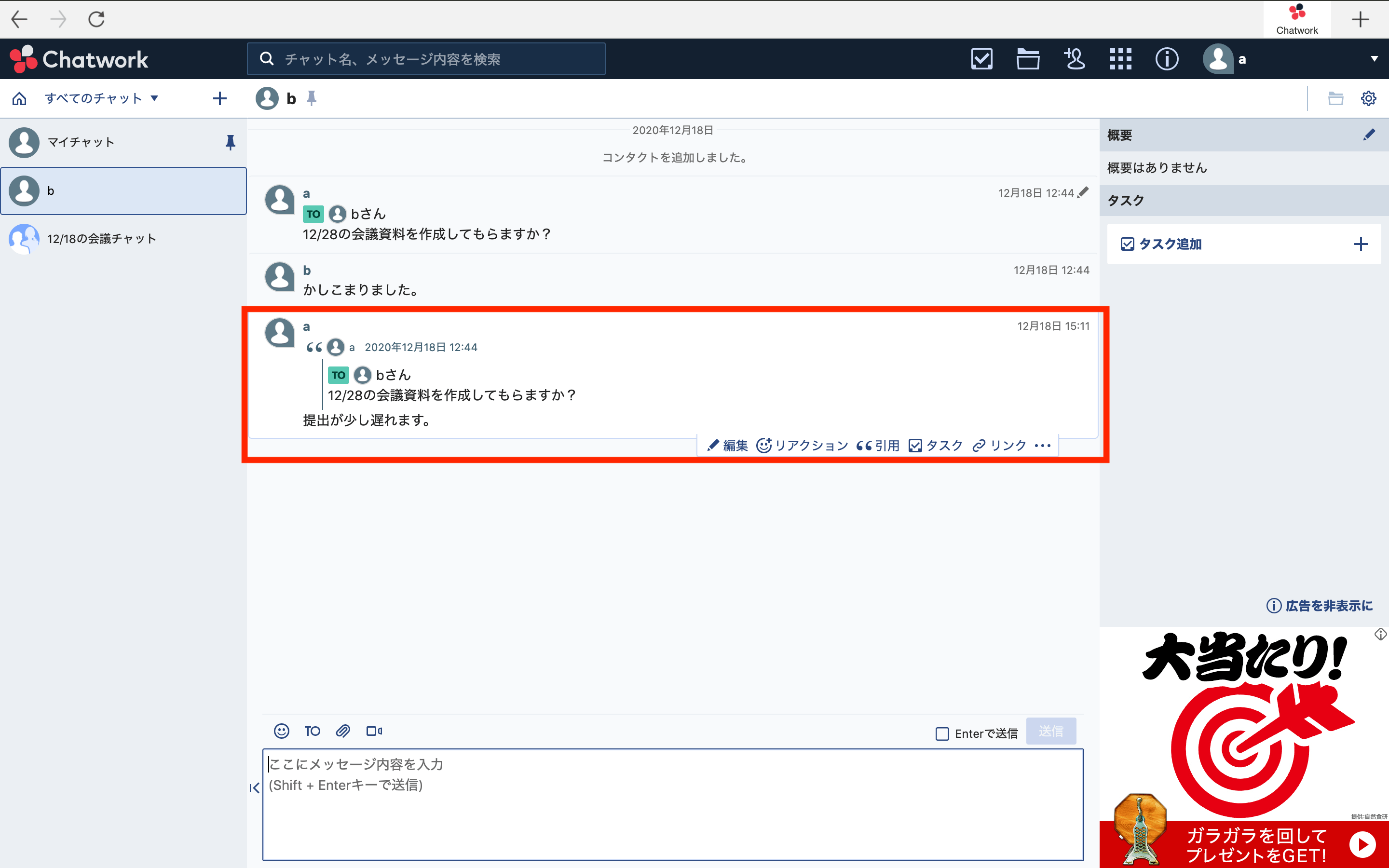
Task: Go to home via the house icon
Action: (x=19, y=99)
